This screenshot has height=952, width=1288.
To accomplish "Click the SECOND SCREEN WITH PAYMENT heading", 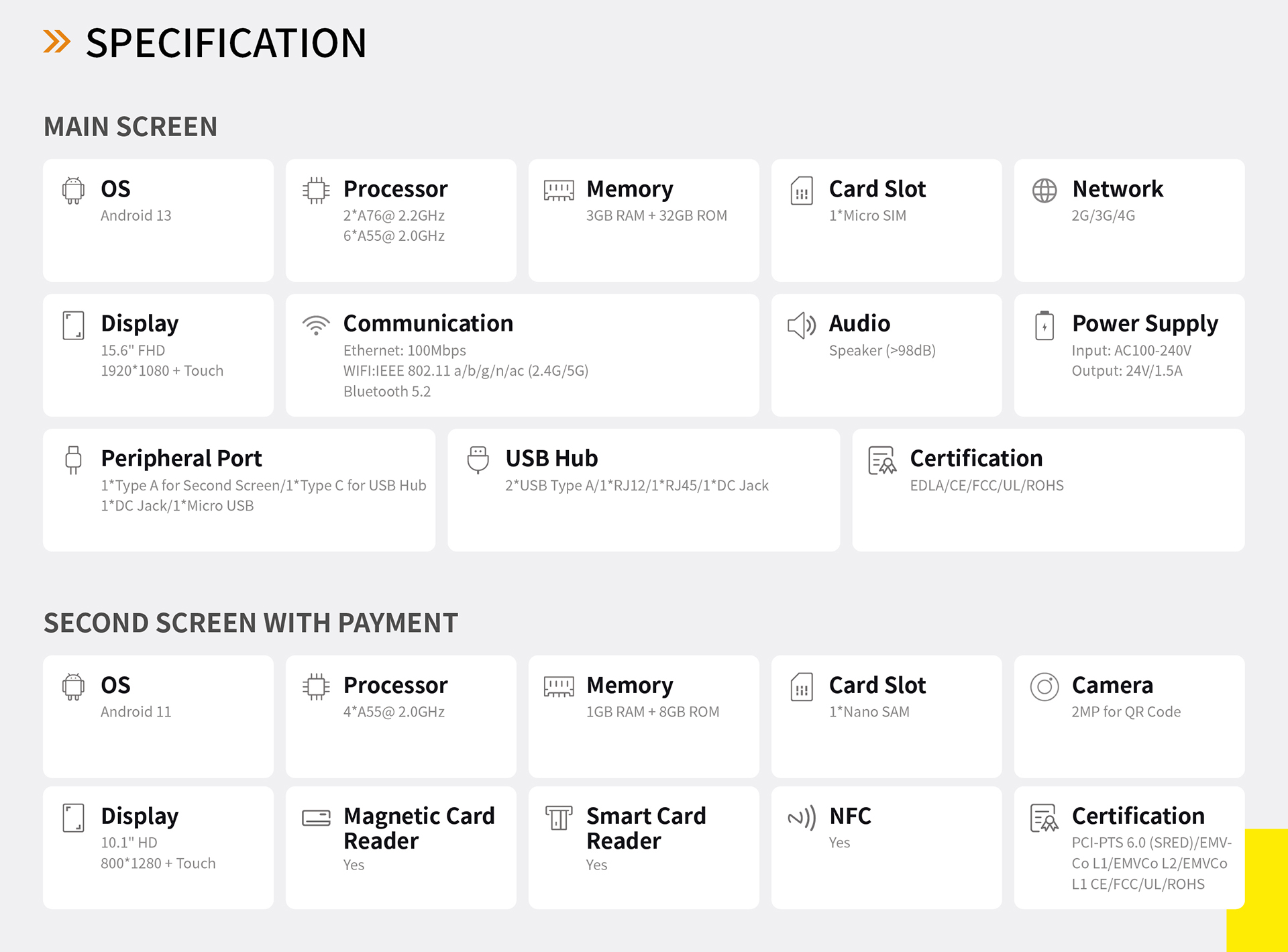I will point(250,623).
